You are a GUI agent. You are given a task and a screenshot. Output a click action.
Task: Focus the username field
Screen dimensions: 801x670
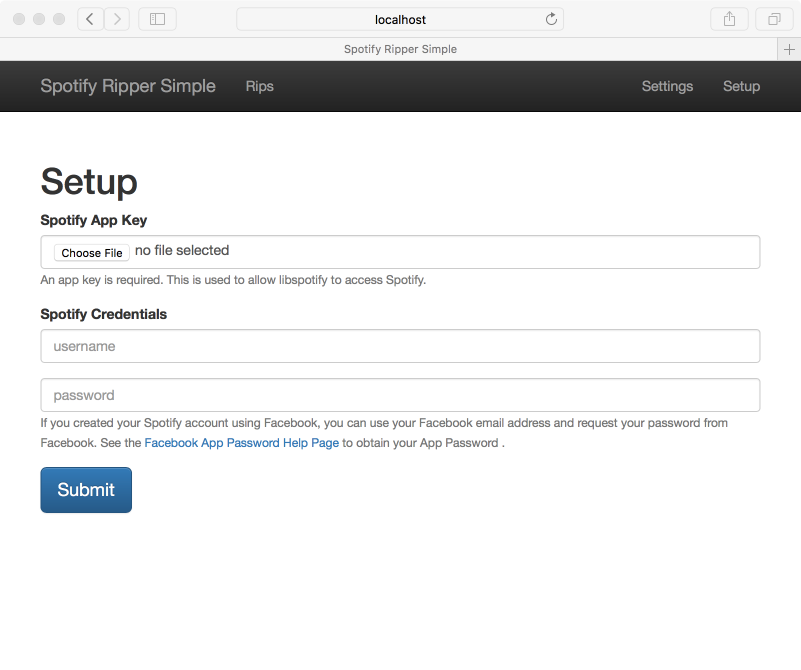(400, 346)
